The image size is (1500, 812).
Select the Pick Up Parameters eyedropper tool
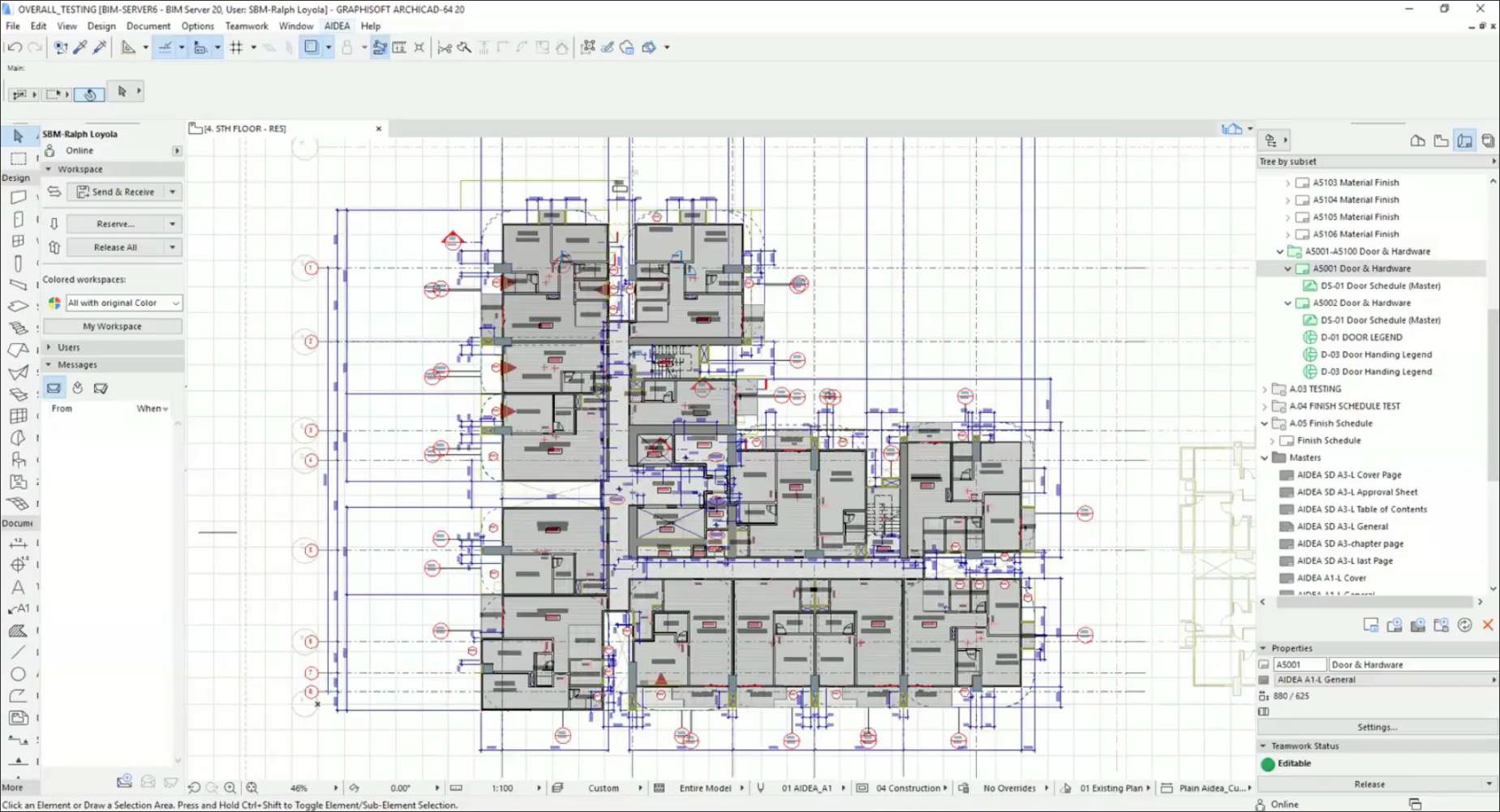[80, 47]
